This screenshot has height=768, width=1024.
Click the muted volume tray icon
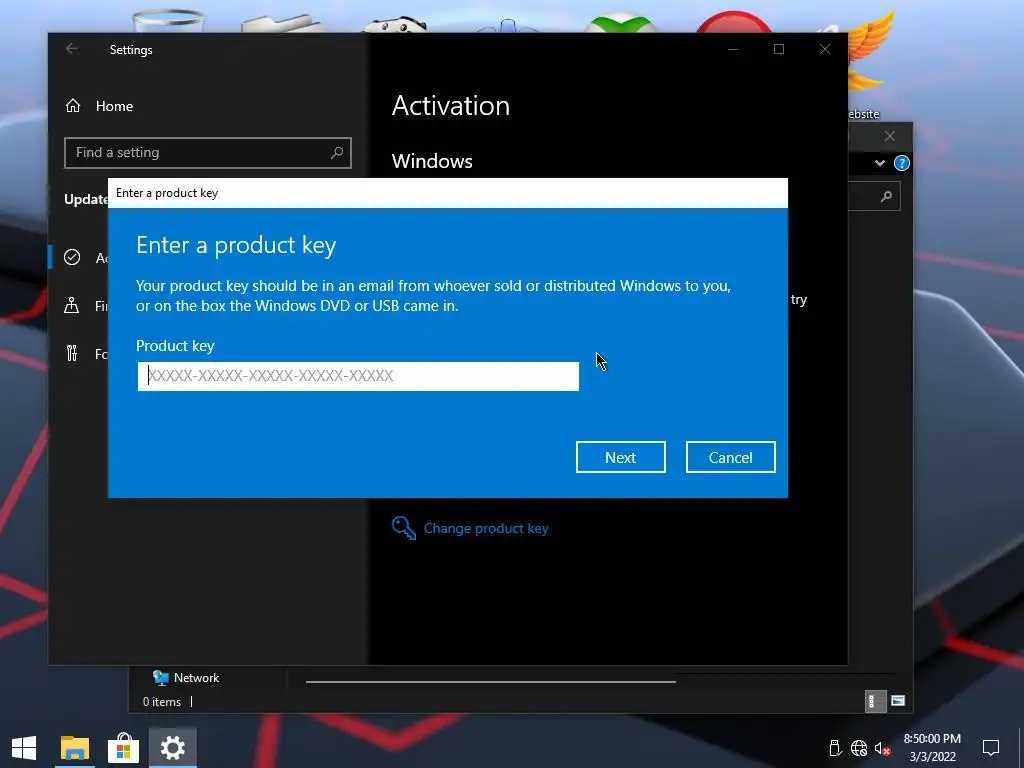click(x=882, y=748)
